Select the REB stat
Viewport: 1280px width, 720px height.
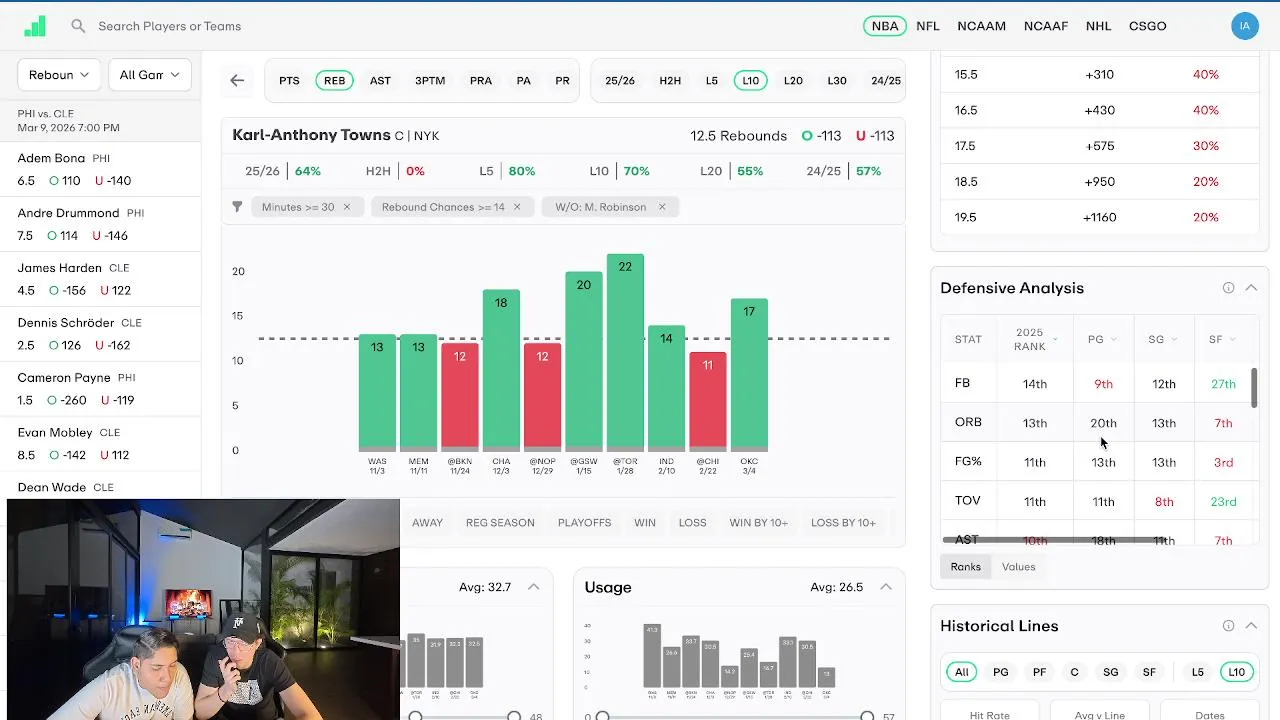(334, 81)
